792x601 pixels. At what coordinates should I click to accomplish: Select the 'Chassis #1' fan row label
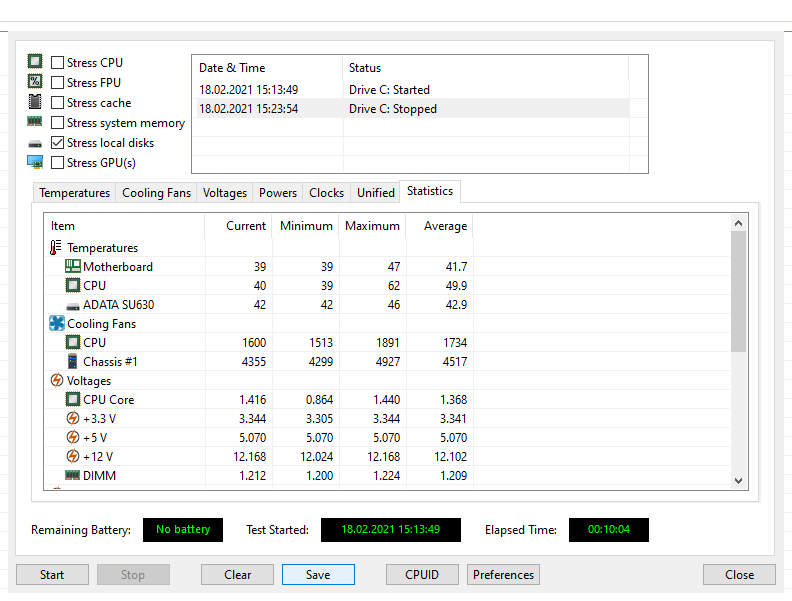[x=110, y=362]
